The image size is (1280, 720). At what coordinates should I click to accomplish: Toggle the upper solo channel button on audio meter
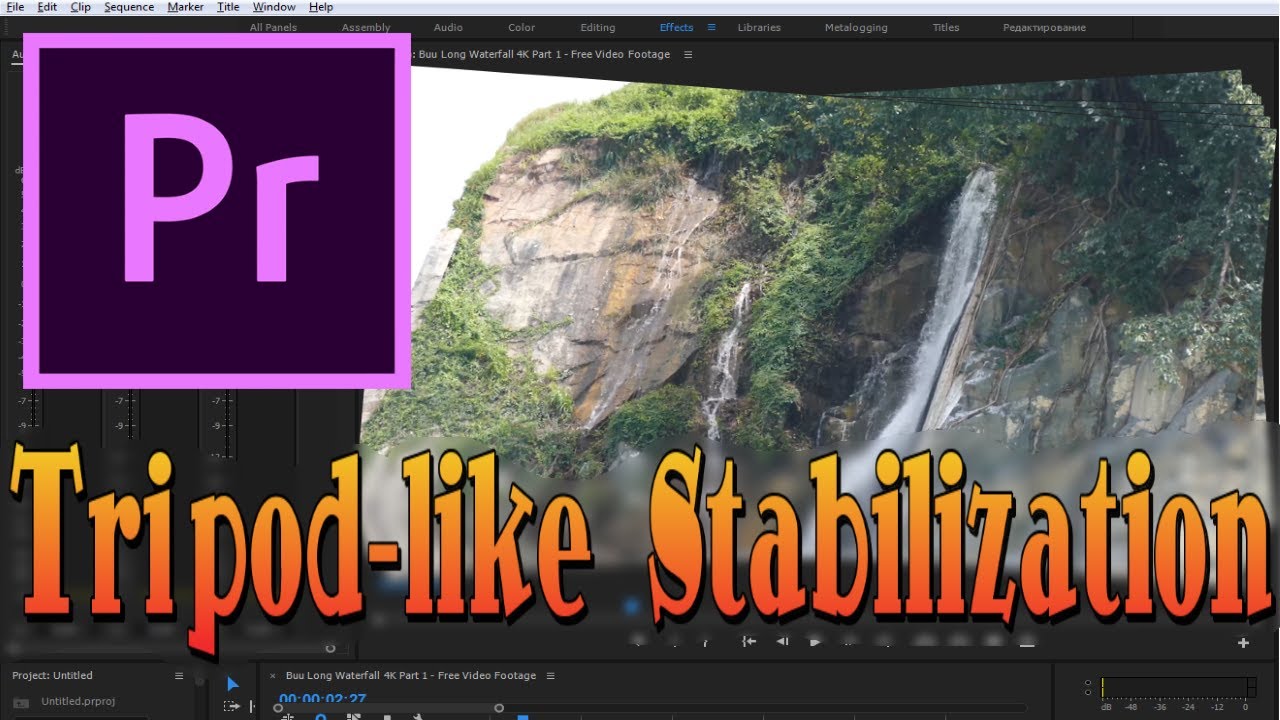tap(1088, 682)
